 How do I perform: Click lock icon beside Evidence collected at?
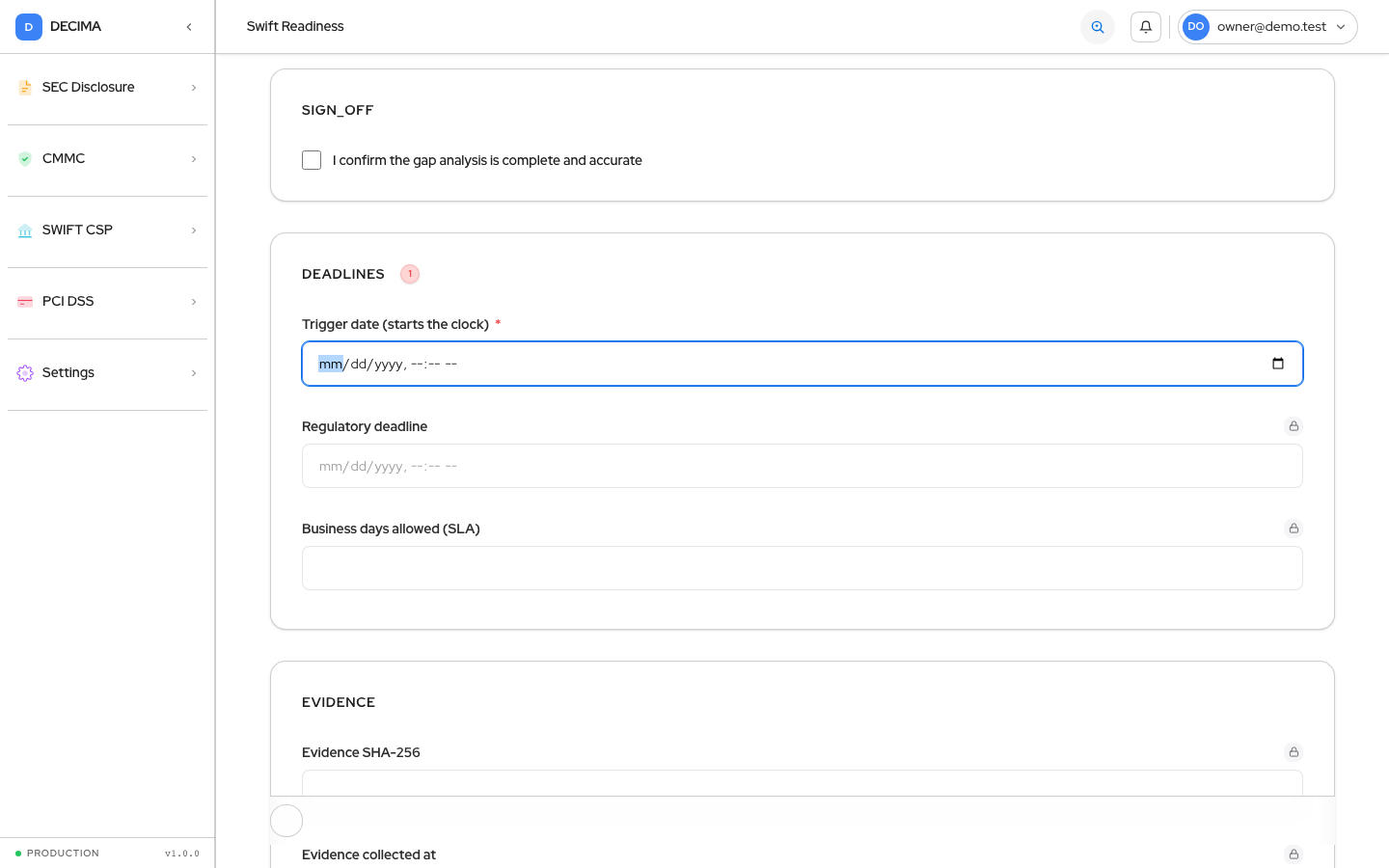(1294, 854)
